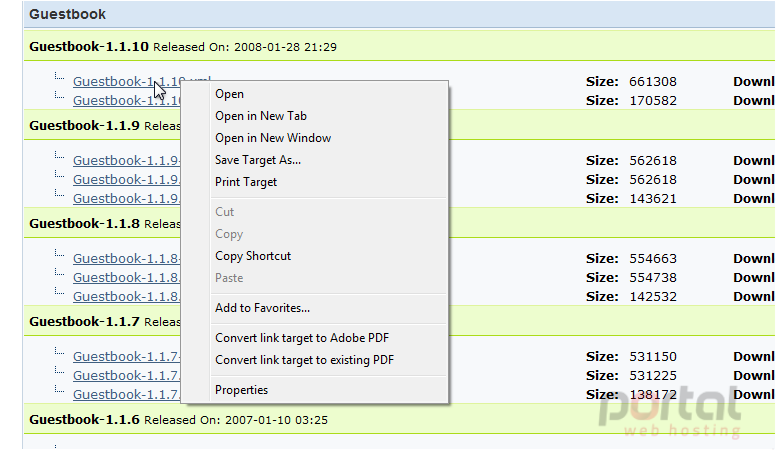Open the first Guestbook-1.1.8 file link
Viewport: 776px width, 450px height.
coord(127,259)
